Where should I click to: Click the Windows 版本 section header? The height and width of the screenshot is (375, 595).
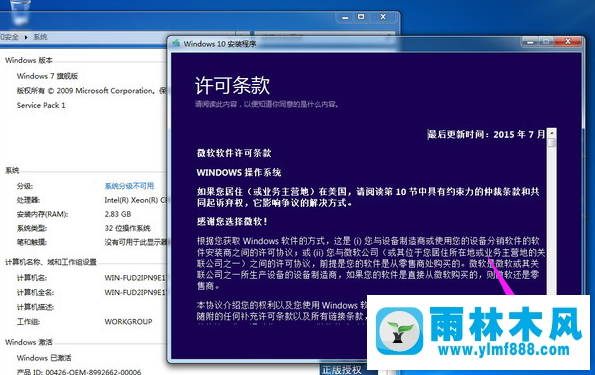click(x=29, y=60)
